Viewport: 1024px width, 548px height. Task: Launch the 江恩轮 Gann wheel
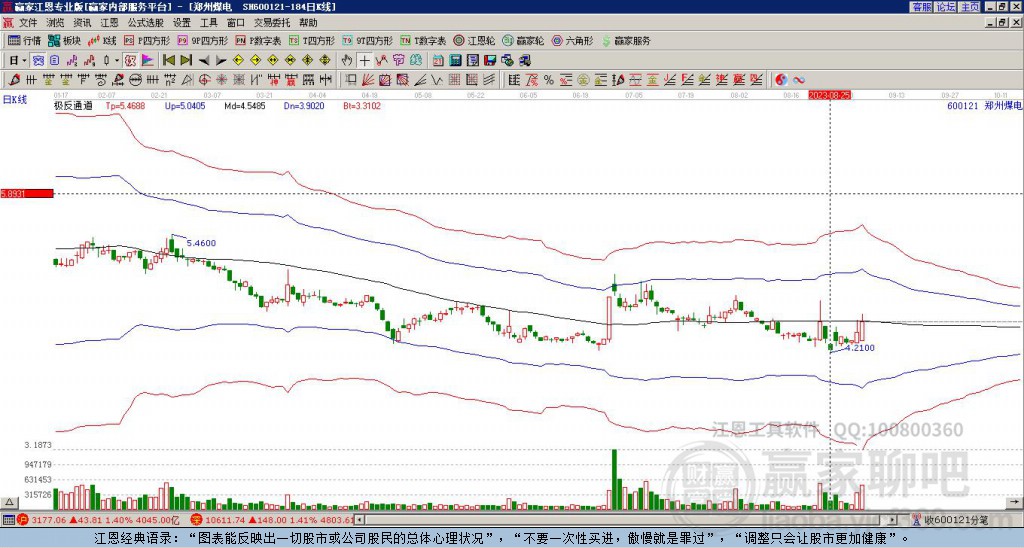coord(474,40)
